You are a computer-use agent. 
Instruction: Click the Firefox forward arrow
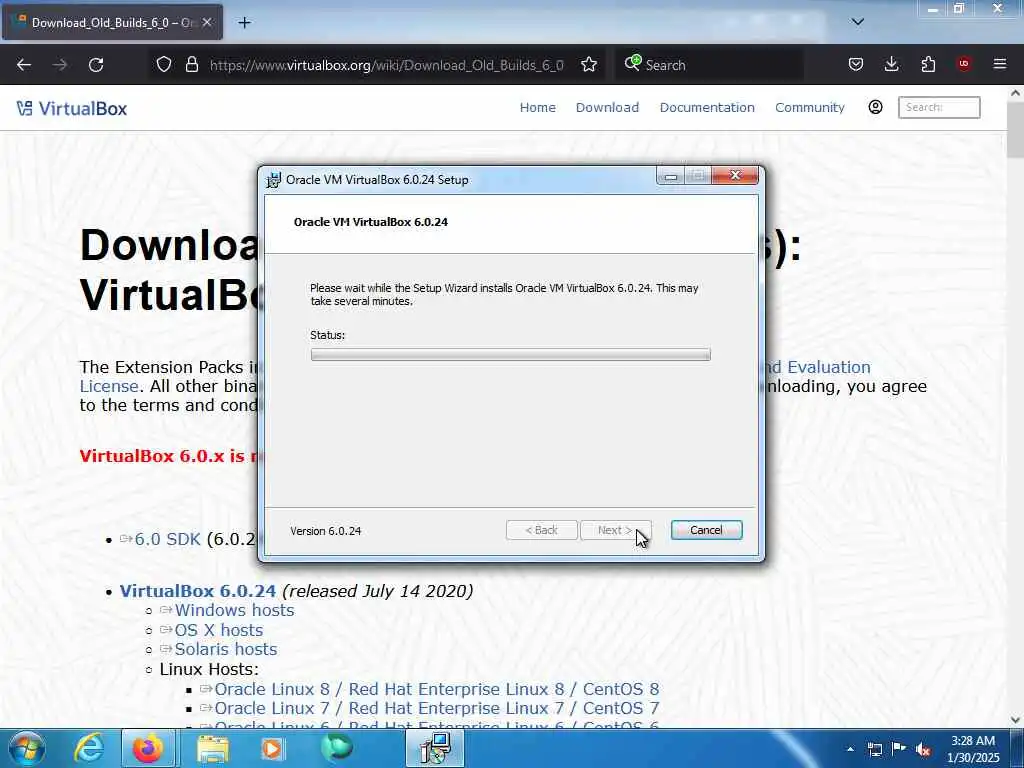60,65
